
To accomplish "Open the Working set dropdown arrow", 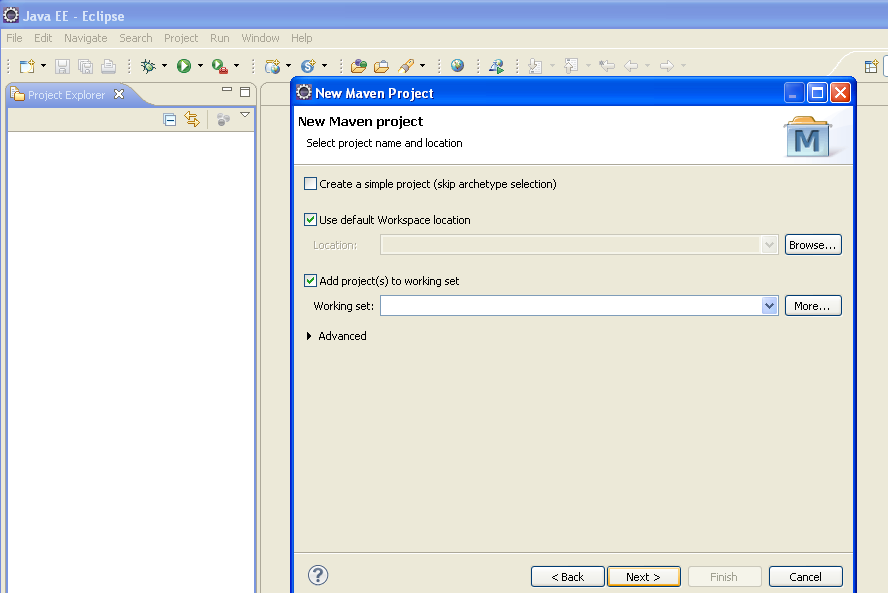I will 769,306.
